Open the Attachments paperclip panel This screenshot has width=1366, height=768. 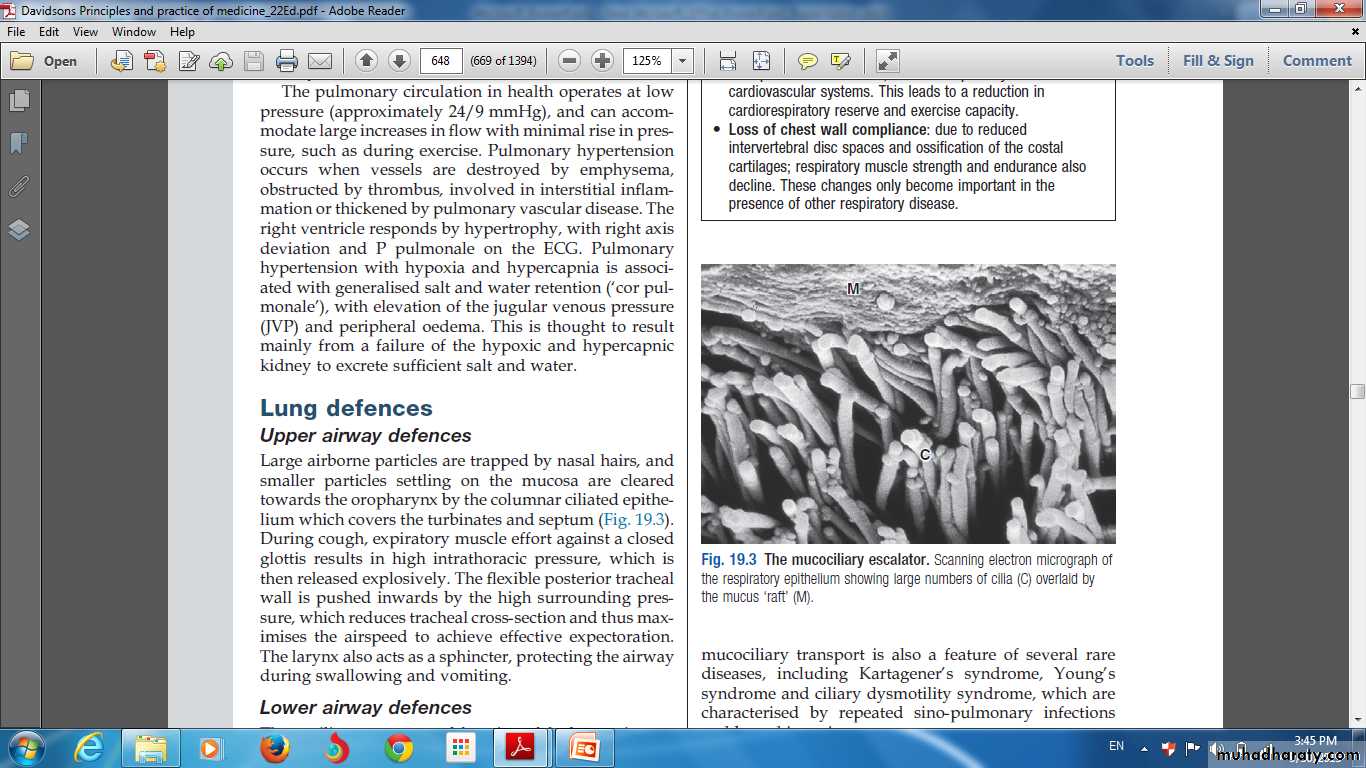[18, 187]
